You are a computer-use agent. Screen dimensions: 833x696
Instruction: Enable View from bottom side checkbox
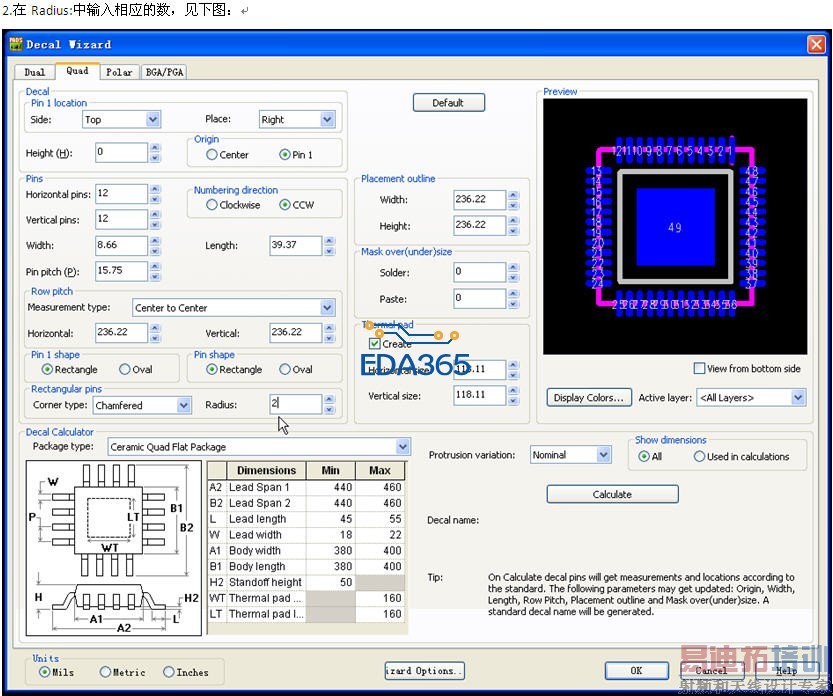[x=699, y=368]
